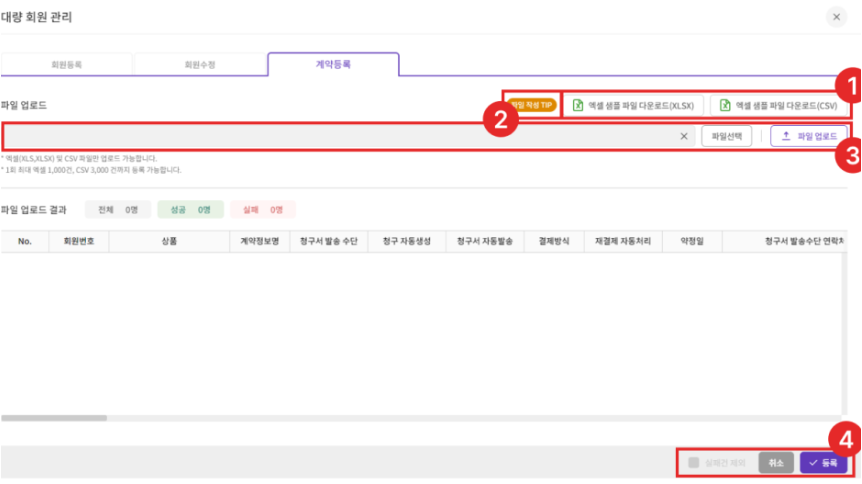Click the 취소 button

776,463
